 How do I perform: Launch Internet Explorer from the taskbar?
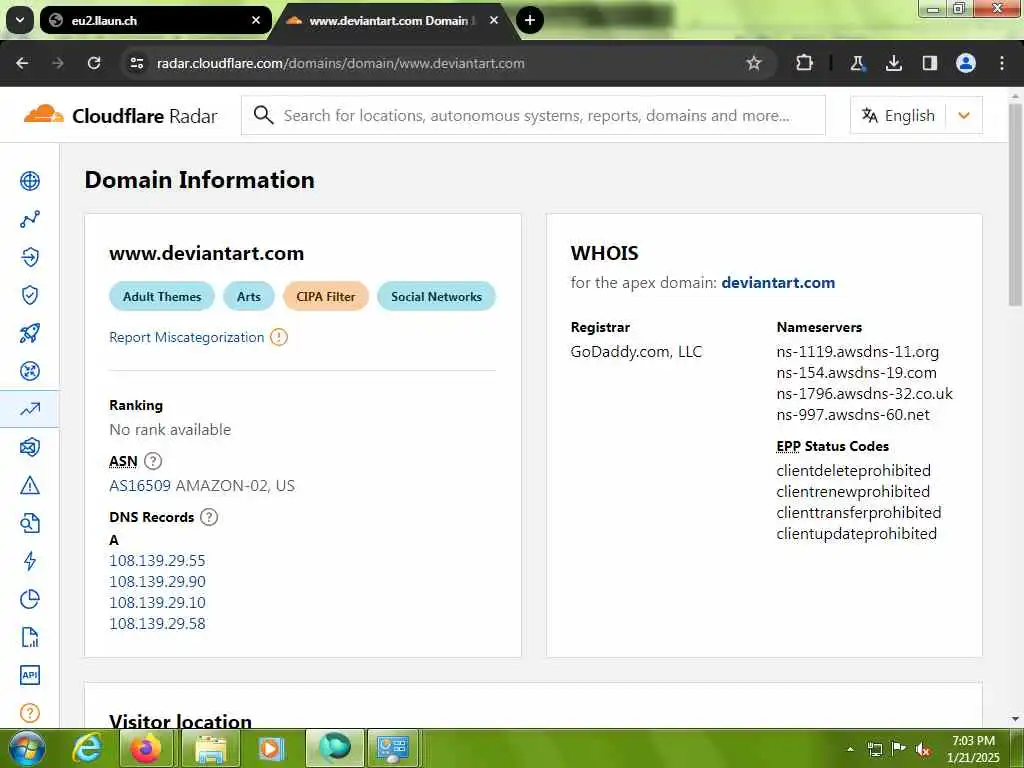88,748
